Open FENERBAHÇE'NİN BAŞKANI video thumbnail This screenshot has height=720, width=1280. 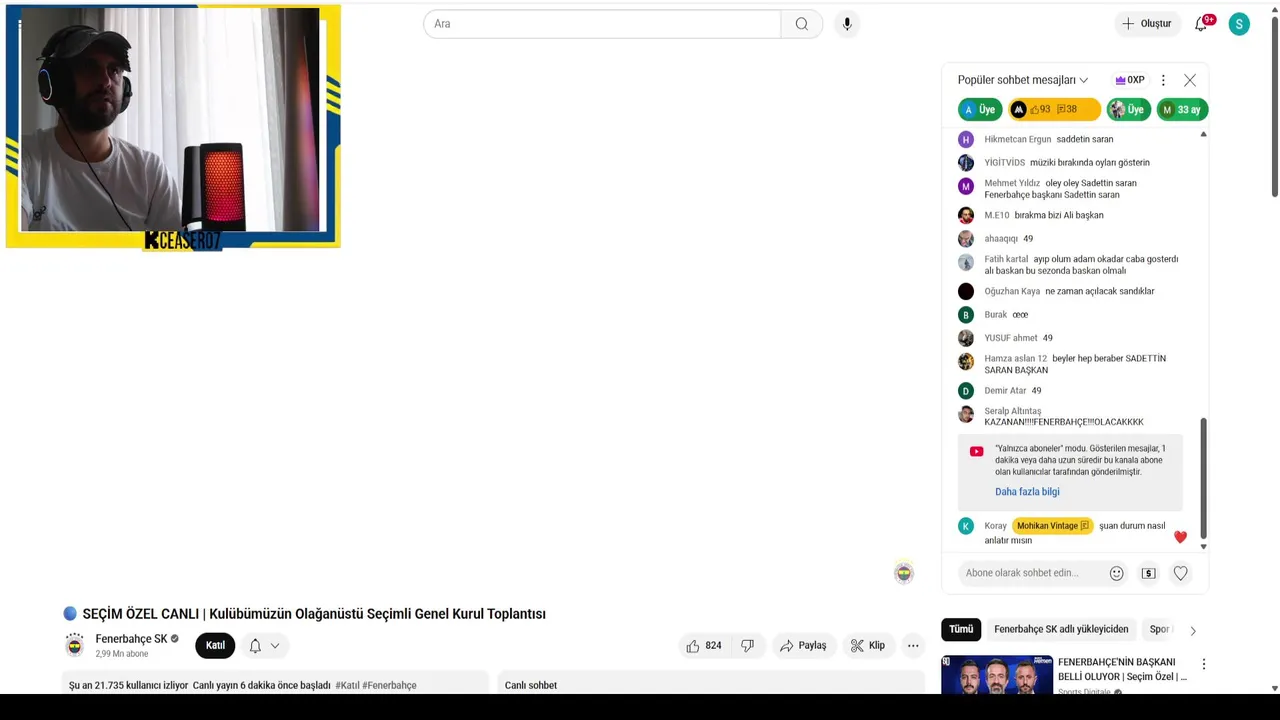coord(997,675)
